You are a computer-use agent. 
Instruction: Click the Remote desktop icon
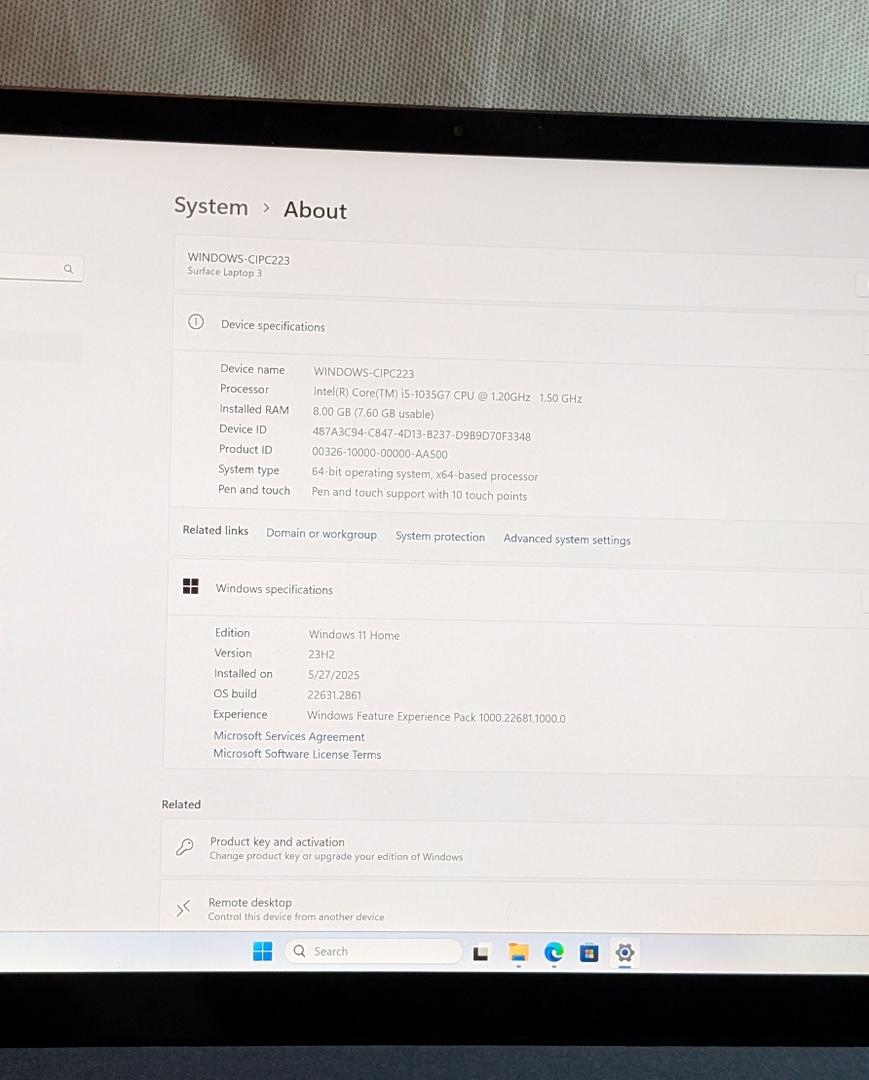pyautogui.click(x=182, y=908)
